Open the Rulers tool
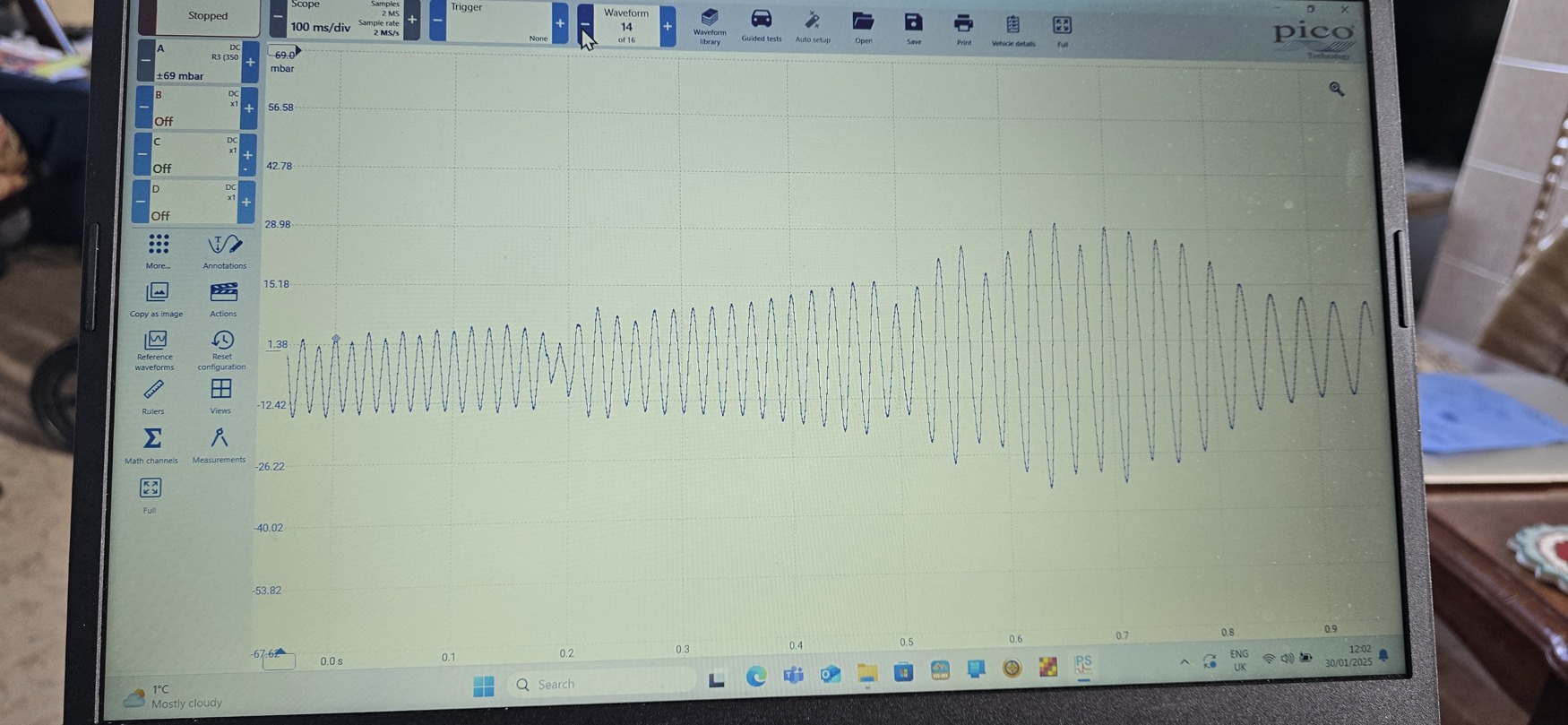Screen dimensions: 1568x725 [x=153, y=397]
